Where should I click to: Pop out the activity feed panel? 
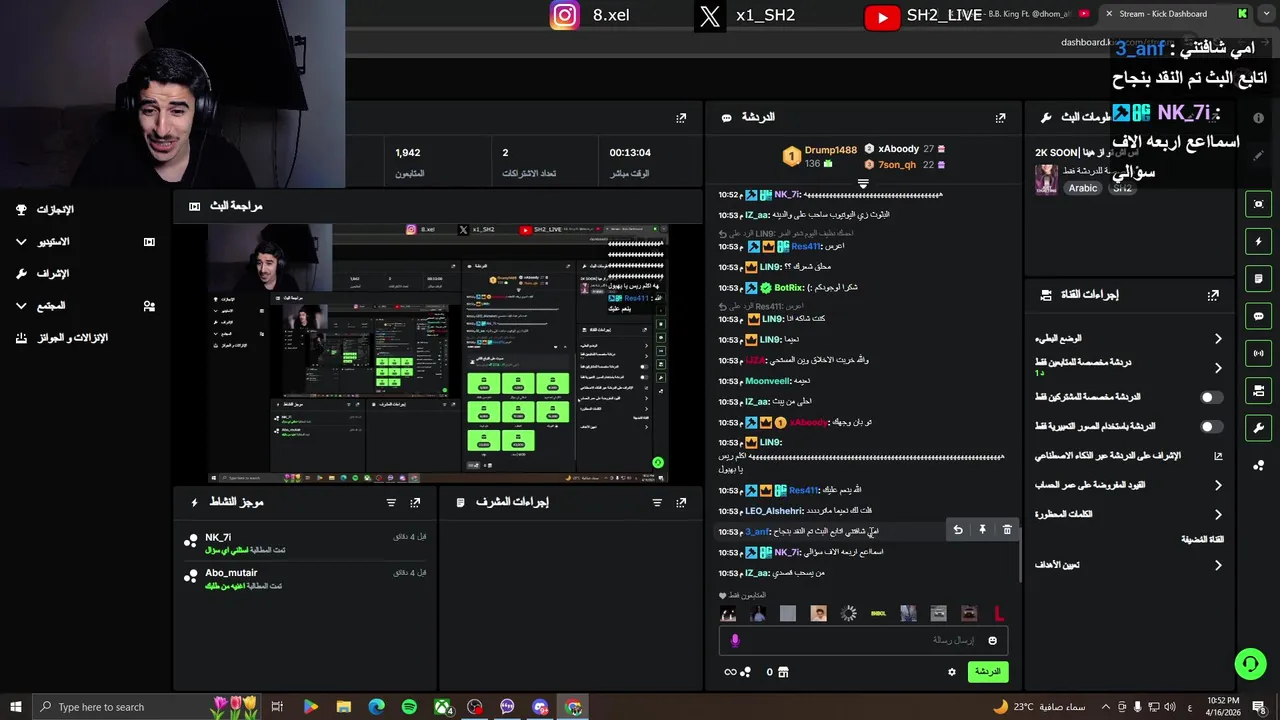(x=415, y=503)
